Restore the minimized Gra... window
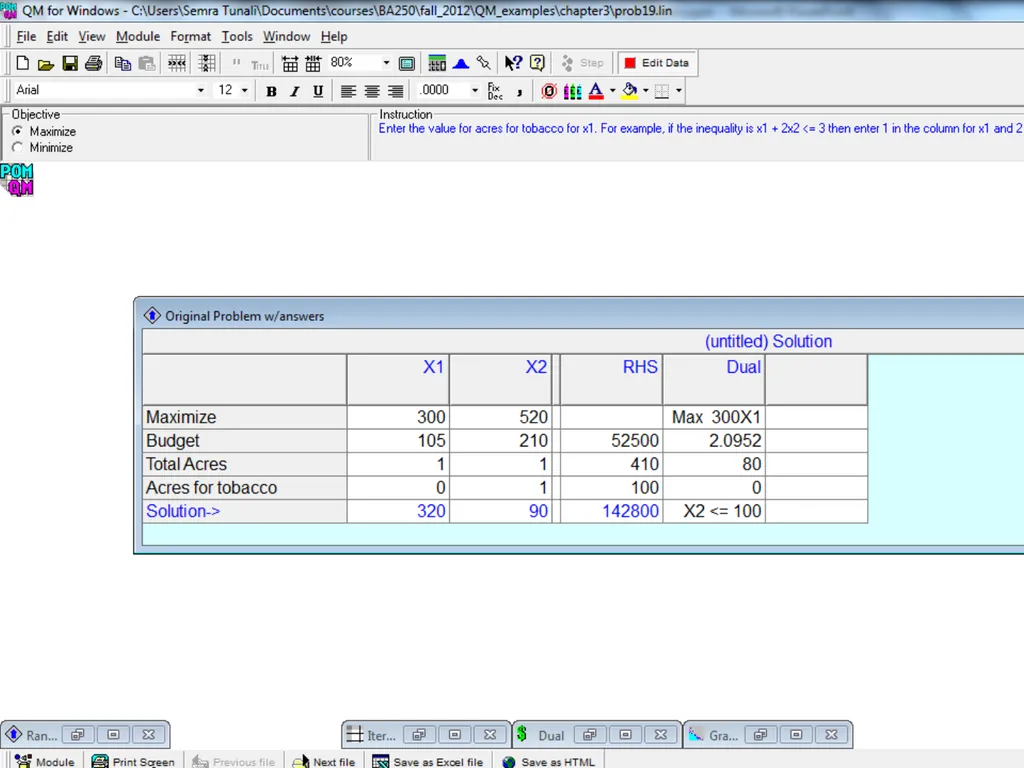 tap(760, 735)
